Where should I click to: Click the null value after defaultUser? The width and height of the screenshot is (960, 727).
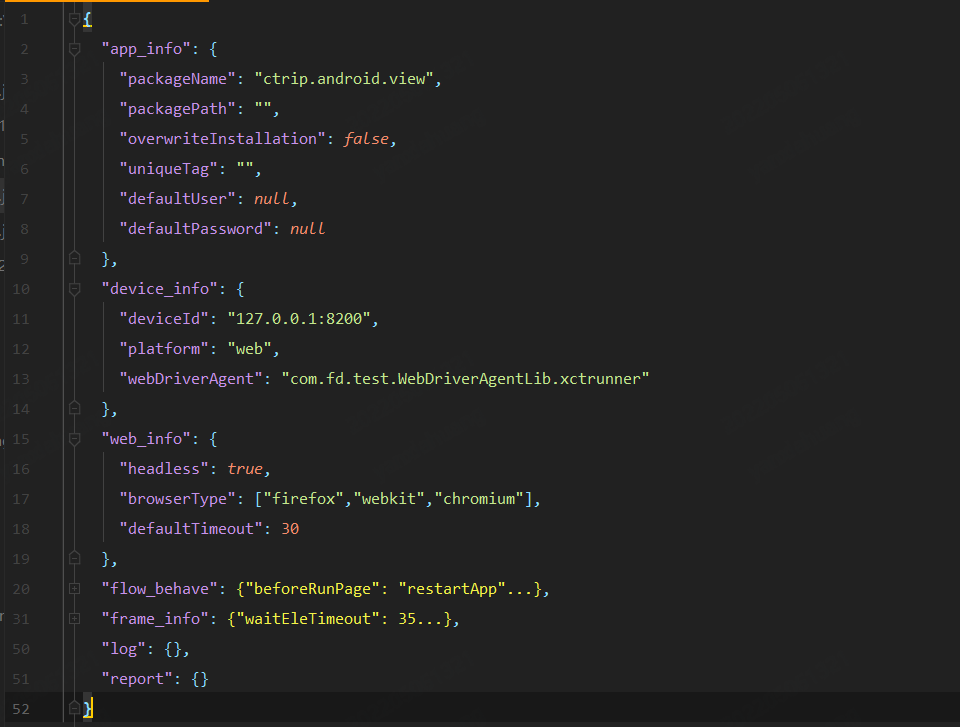point(272,199)
